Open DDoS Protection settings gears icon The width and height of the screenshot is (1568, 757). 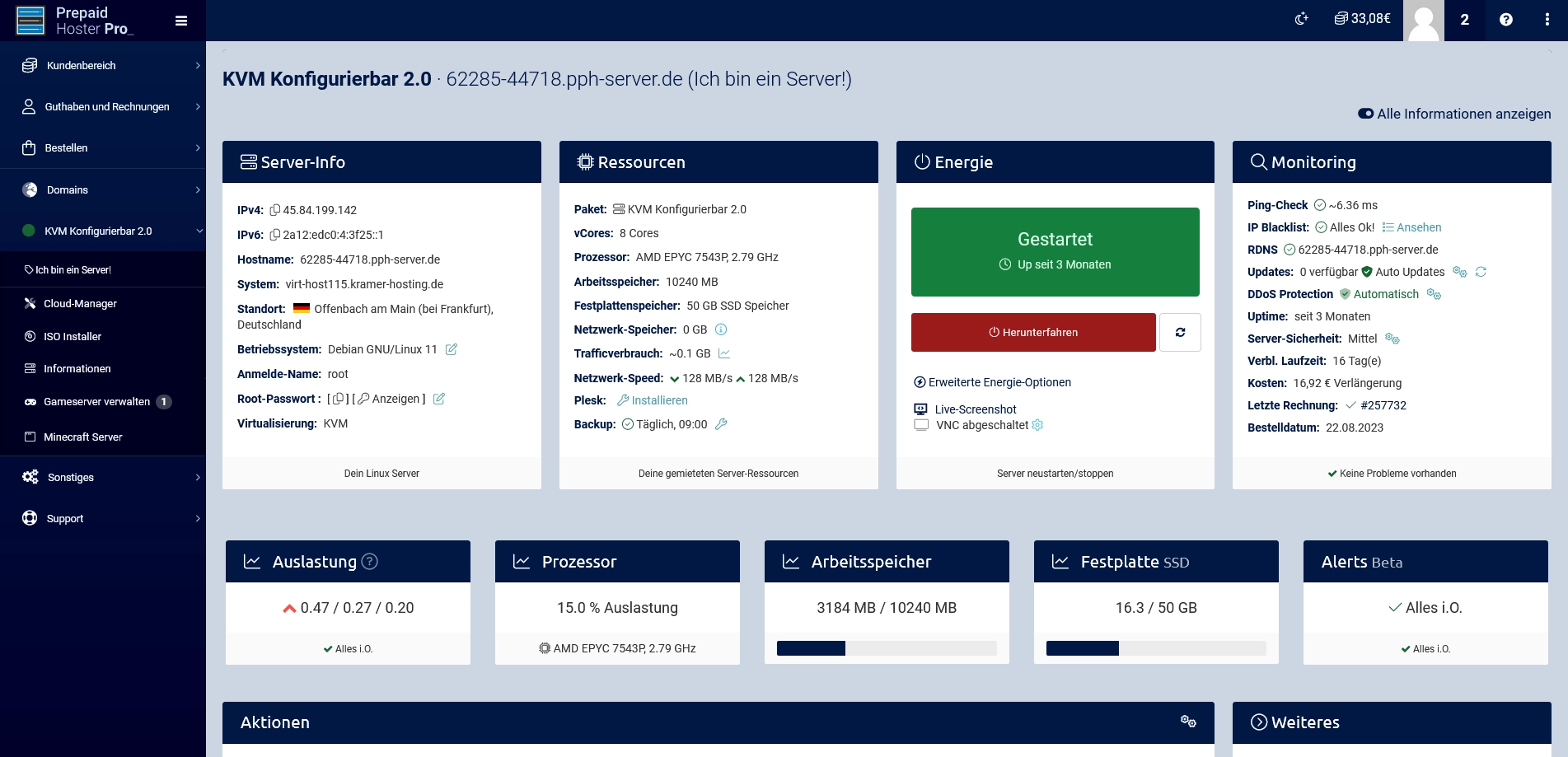[1434, 294]
